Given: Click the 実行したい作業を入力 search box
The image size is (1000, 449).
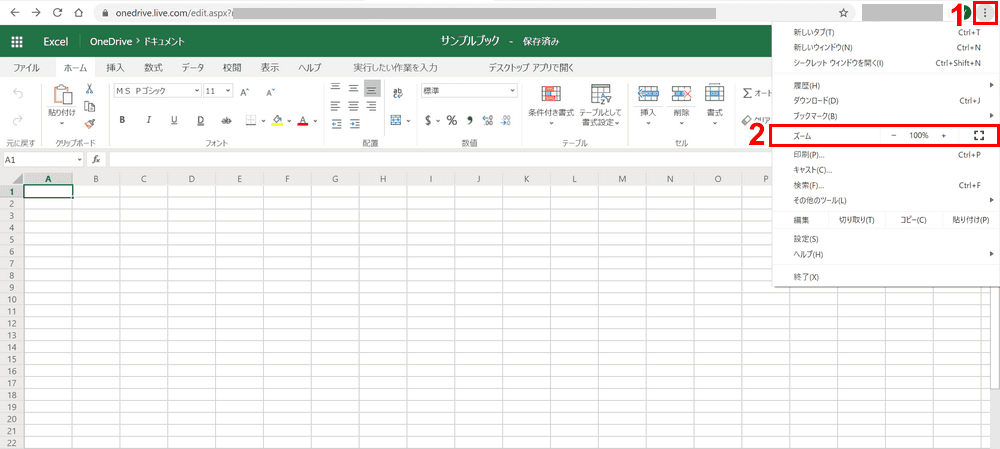Looking at the screenshot, I should coord(395,67).
